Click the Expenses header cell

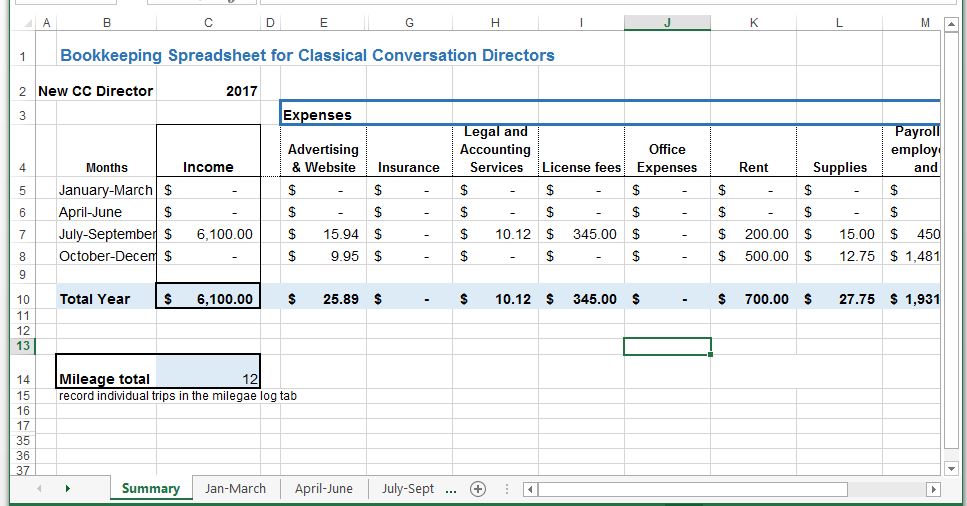(317, 115)
